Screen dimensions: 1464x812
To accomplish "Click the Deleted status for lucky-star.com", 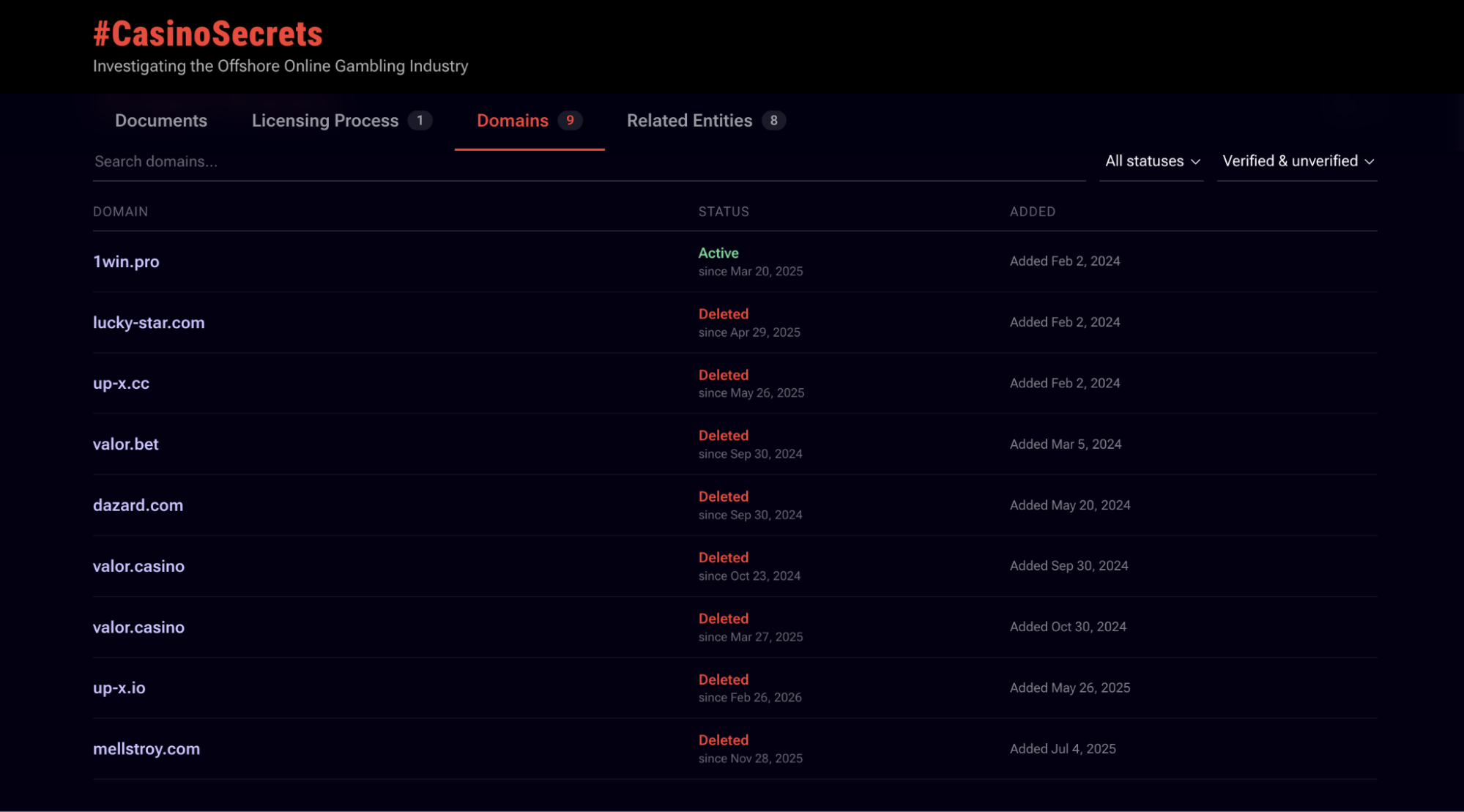I will [x=724, y=314].
